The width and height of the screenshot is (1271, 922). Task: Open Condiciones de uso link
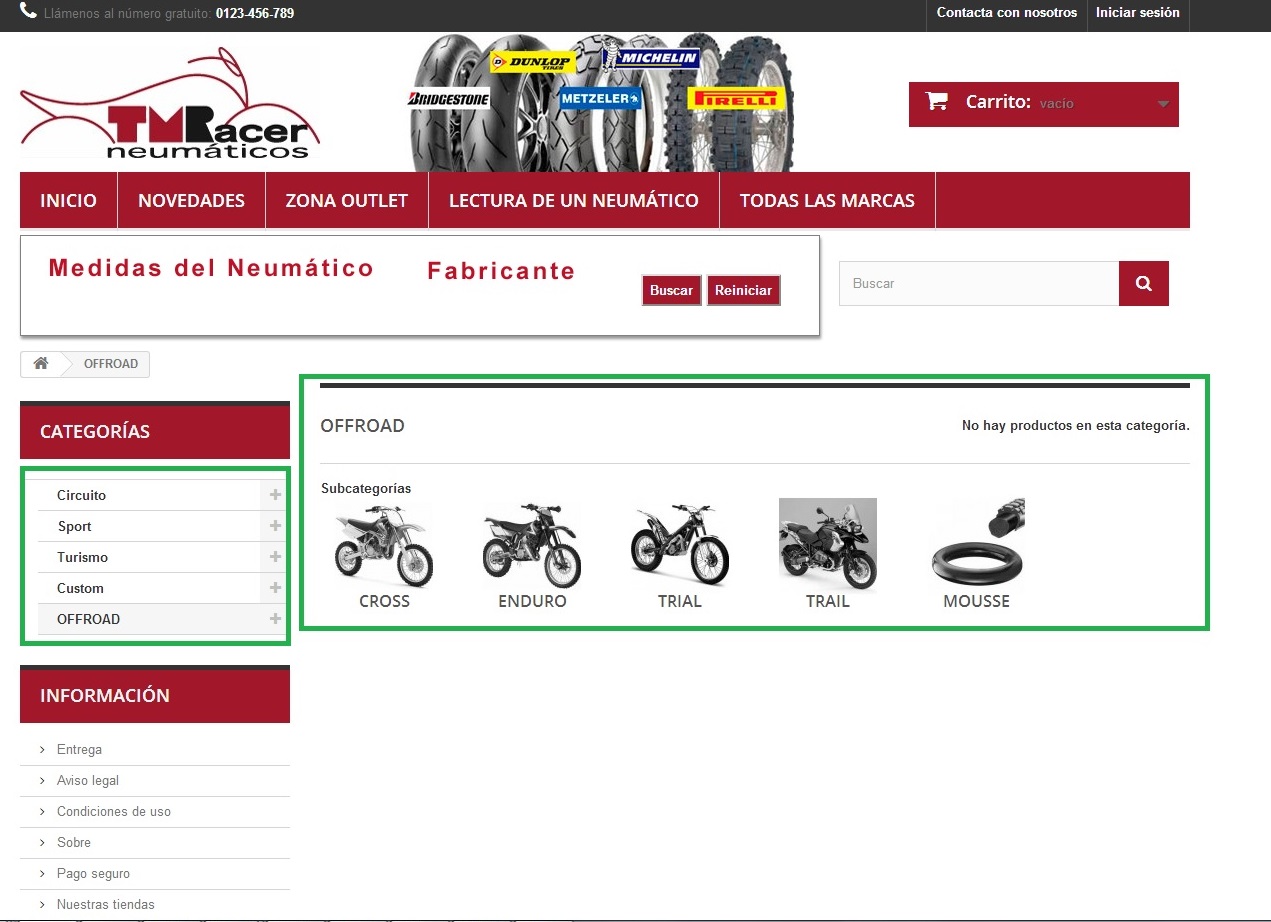(114, 811)
